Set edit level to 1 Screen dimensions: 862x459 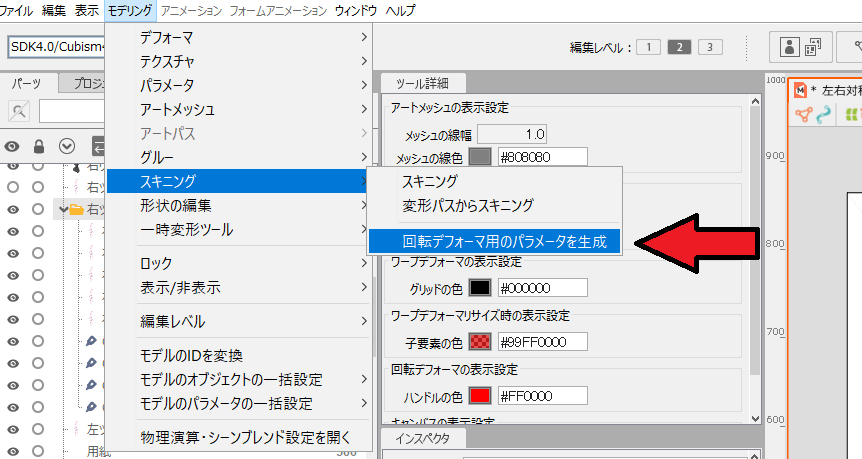pyautogui.click(x=649, y=47)
